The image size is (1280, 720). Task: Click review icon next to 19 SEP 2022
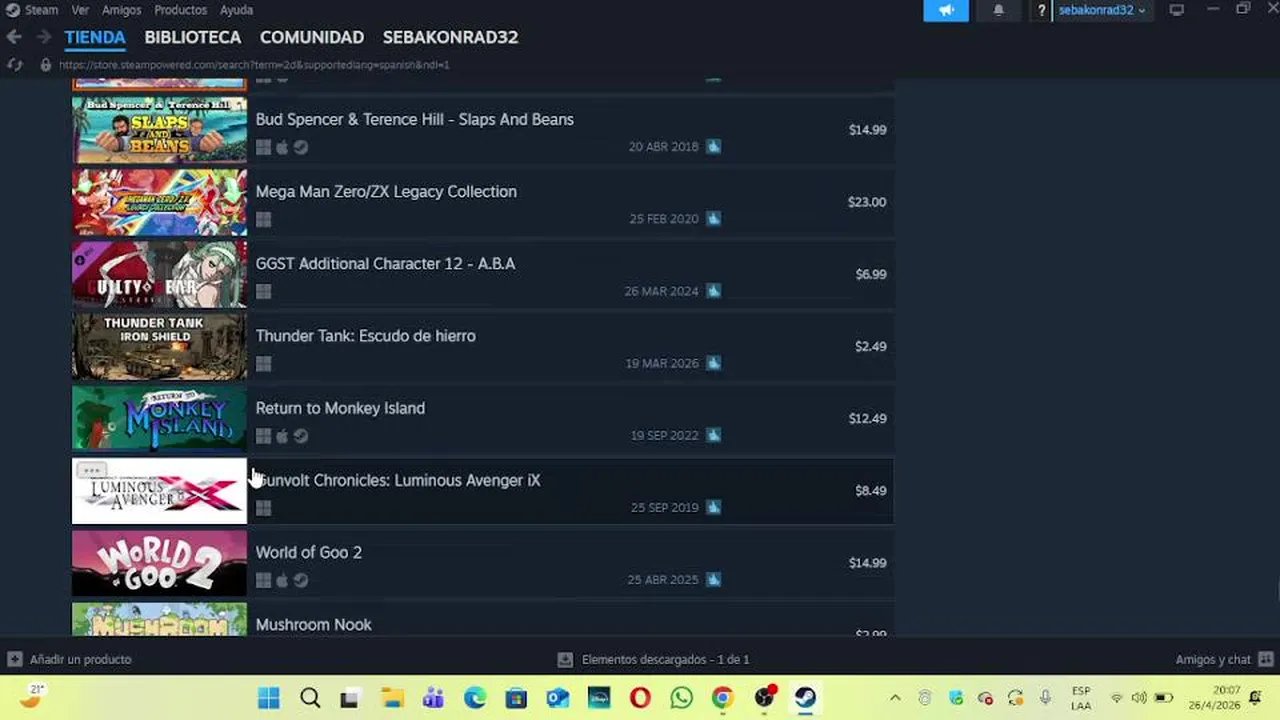point(713,435)
